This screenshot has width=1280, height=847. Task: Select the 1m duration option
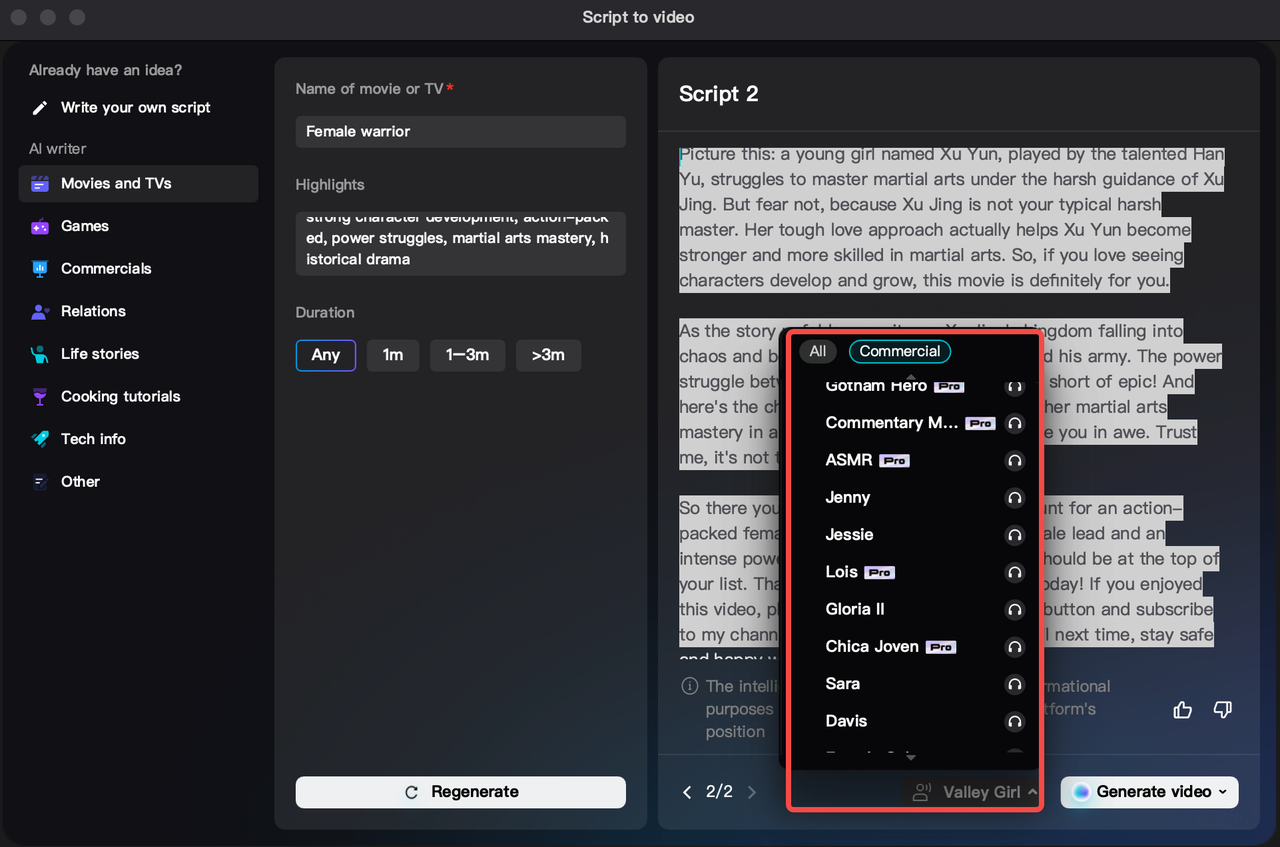(x=392, y=355)
